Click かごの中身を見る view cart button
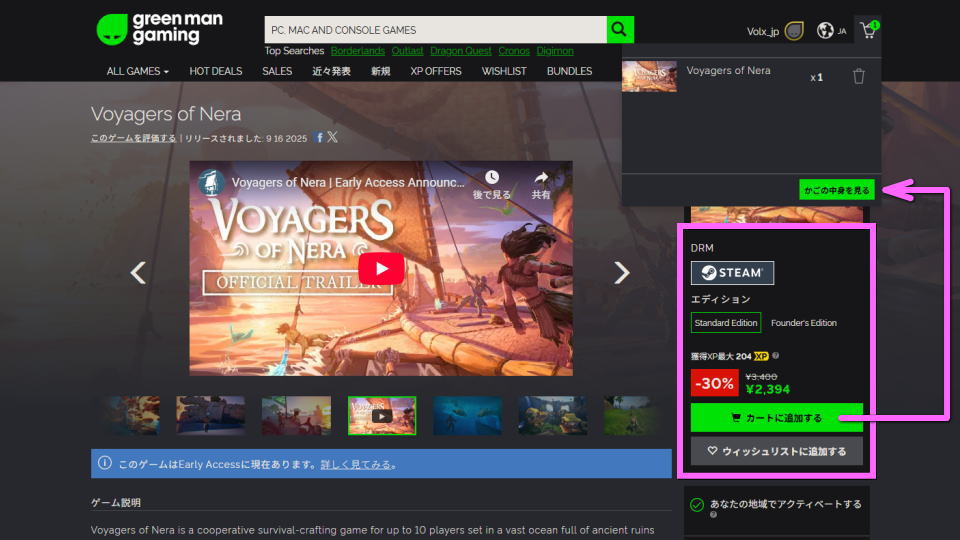Screen dimensions: 960x540 836,190
